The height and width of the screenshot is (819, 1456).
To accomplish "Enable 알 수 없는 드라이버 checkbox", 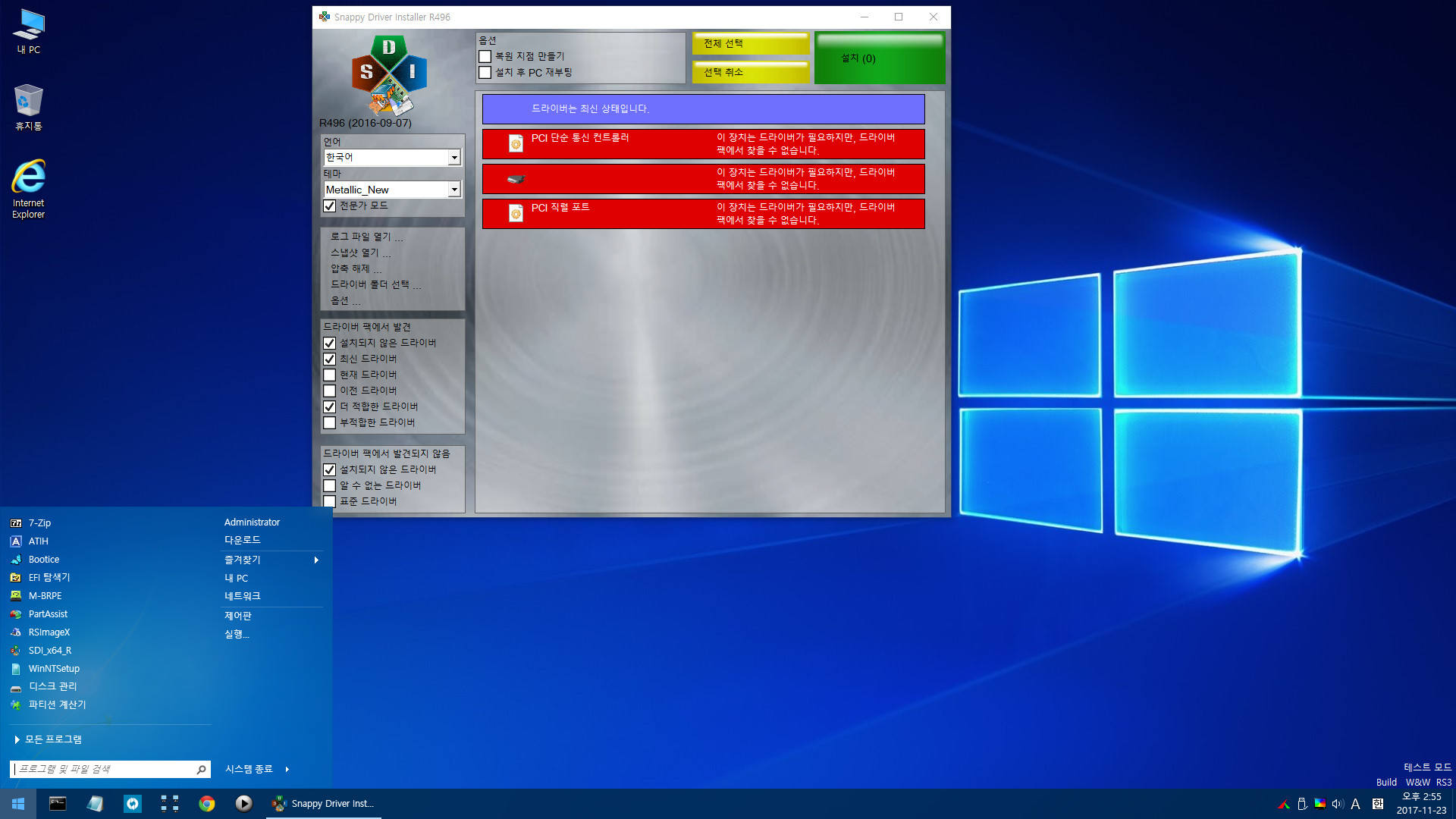I will (330, 486).
